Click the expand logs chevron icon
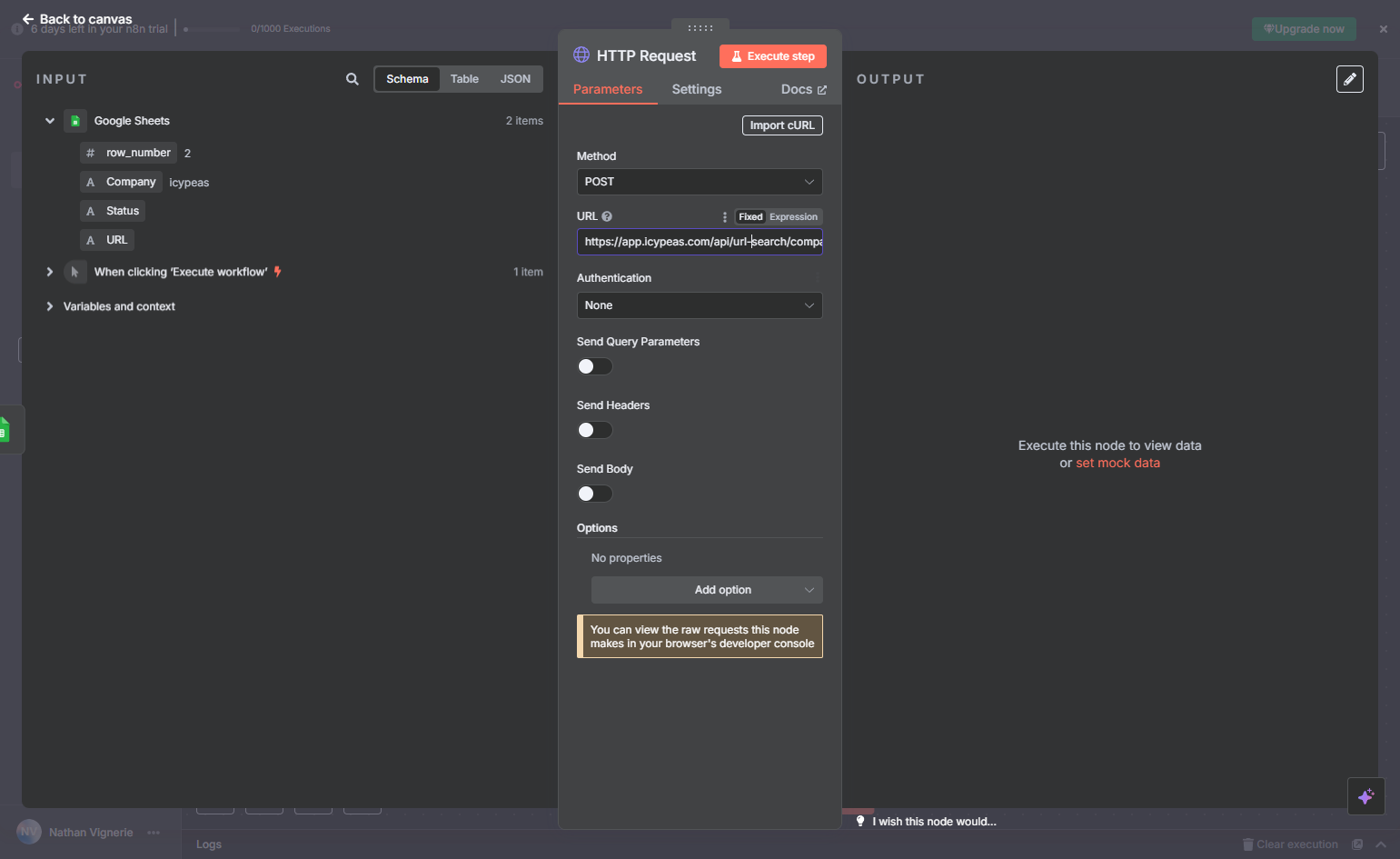This screenshot has height=859, width=1400. [x=1381, y=844]
